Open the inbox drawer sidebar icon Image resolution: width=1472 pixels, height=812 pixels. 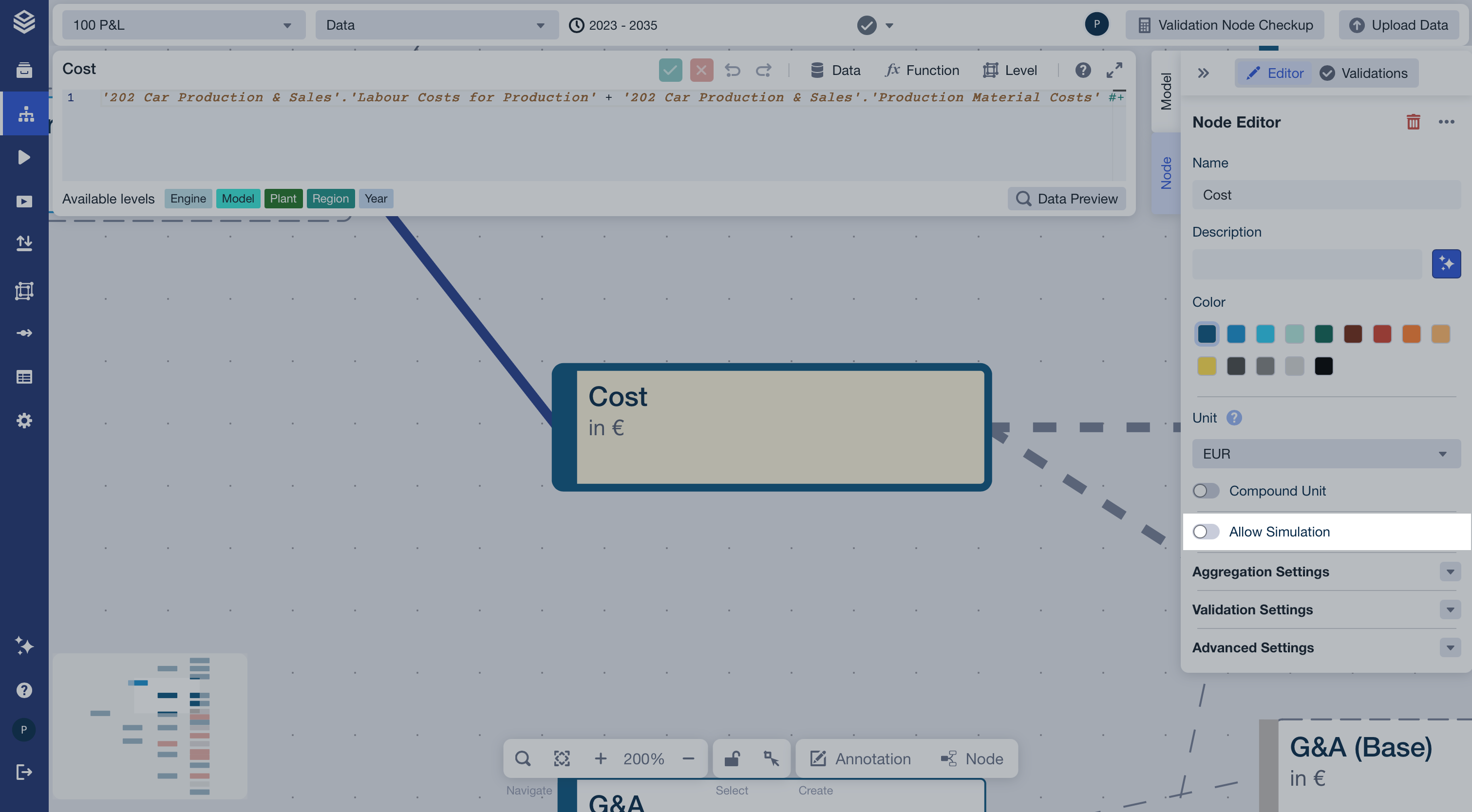[24, 70]
